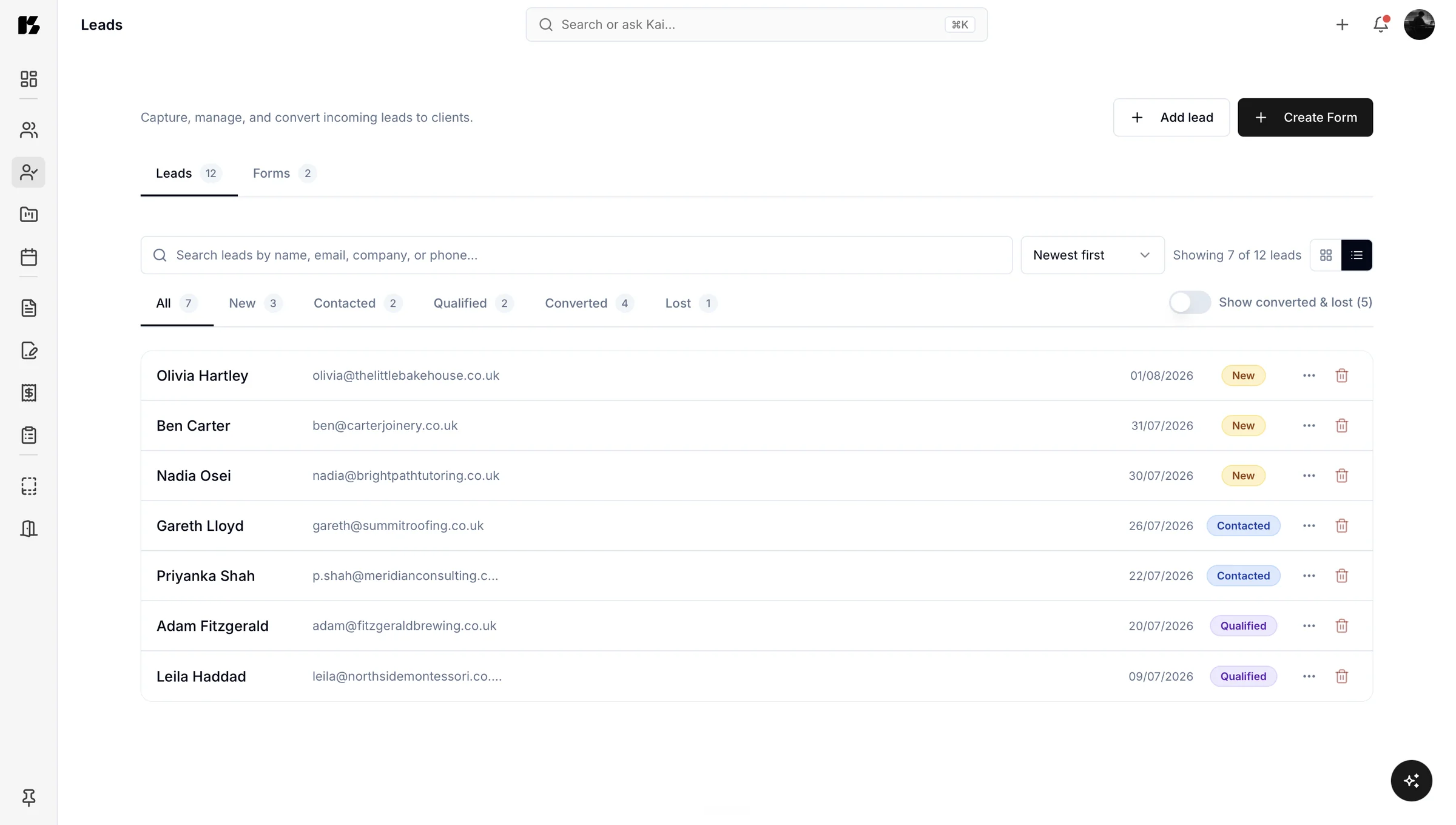Screen dimensions: 1456x825
Task: Click the pin icon at sidebar bottom
Action: [x=29, y=797]
